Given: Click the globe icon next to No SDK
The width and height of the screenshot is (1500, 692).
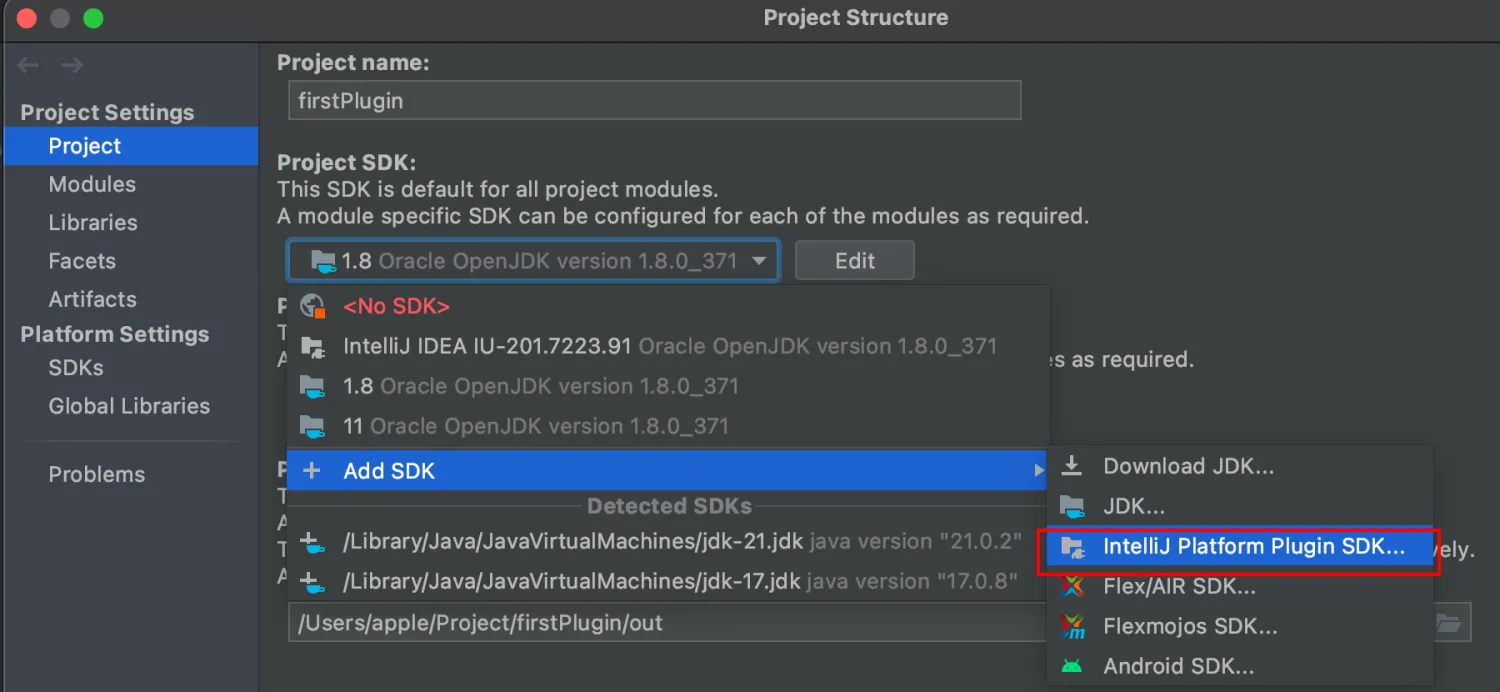Looking at the screenshot, I should click(313, 306).
